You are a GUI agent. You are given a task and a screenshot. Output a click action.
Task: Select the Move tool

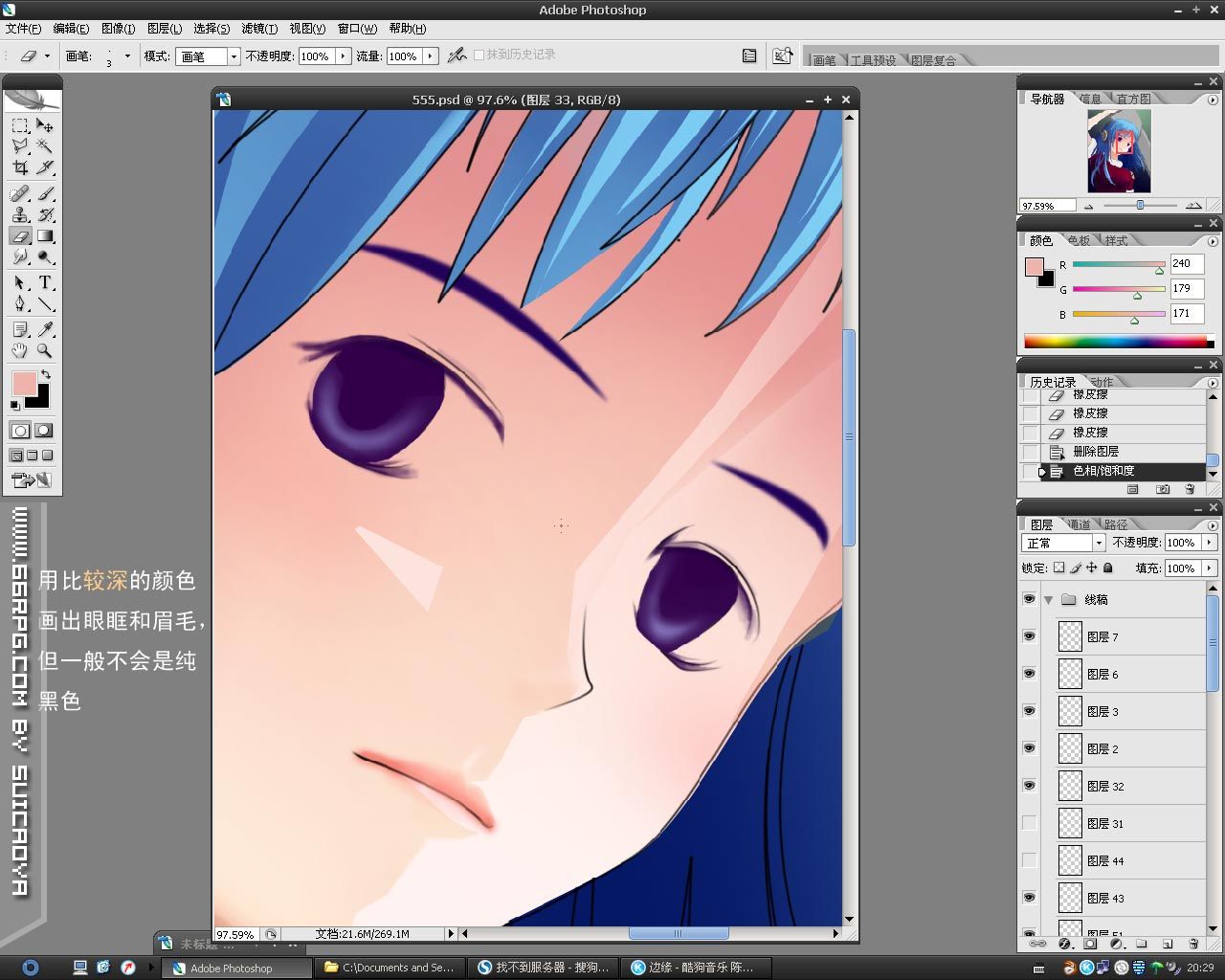(x=45, y=125)
